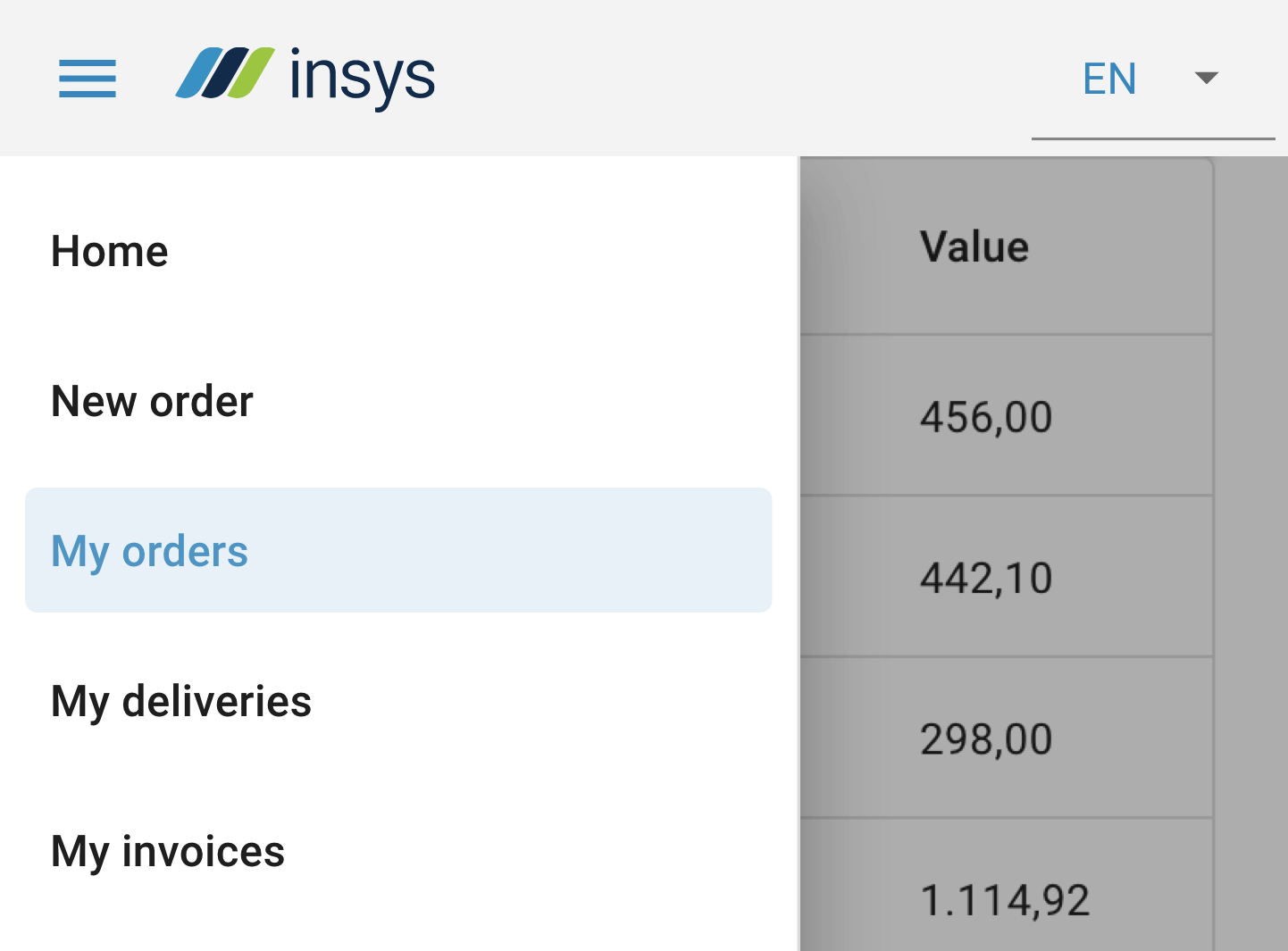Click the 1.114,92 value cell

(x=1005, y=900)
